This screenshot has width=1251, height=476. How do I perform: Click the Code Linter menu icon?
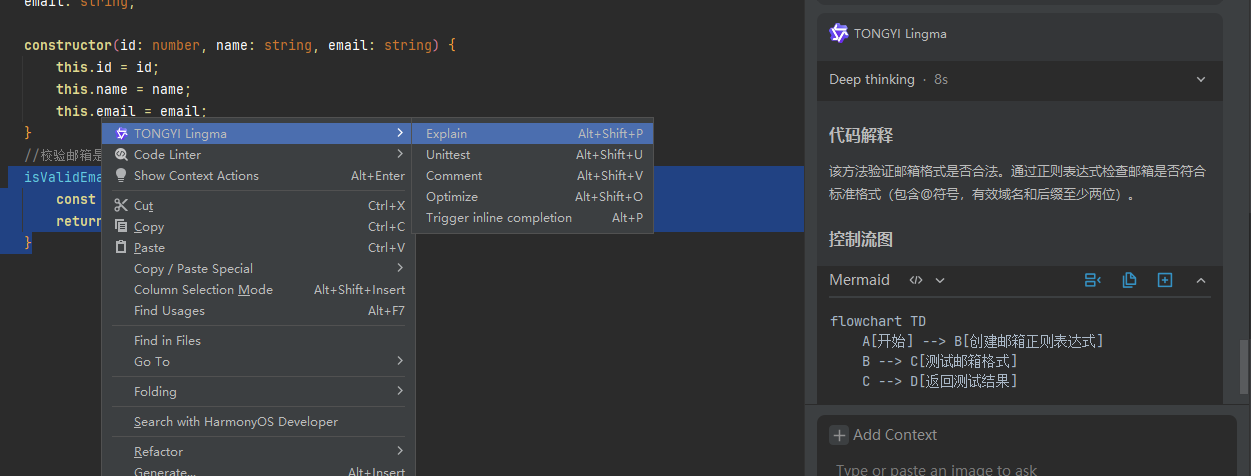[121, 154]
